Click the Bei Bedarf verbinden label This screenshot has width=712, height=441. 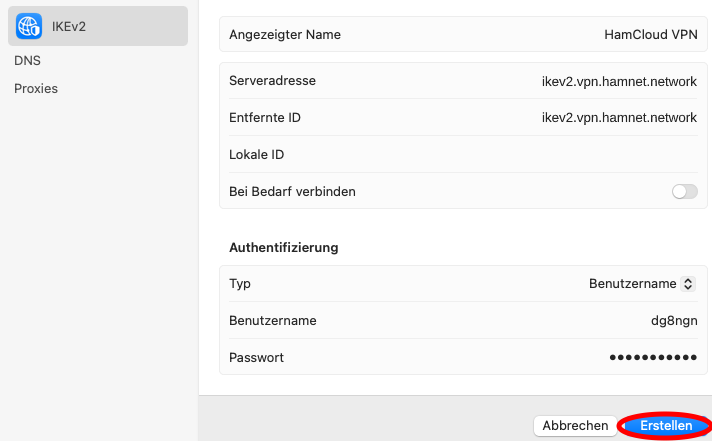pos(292,192)
